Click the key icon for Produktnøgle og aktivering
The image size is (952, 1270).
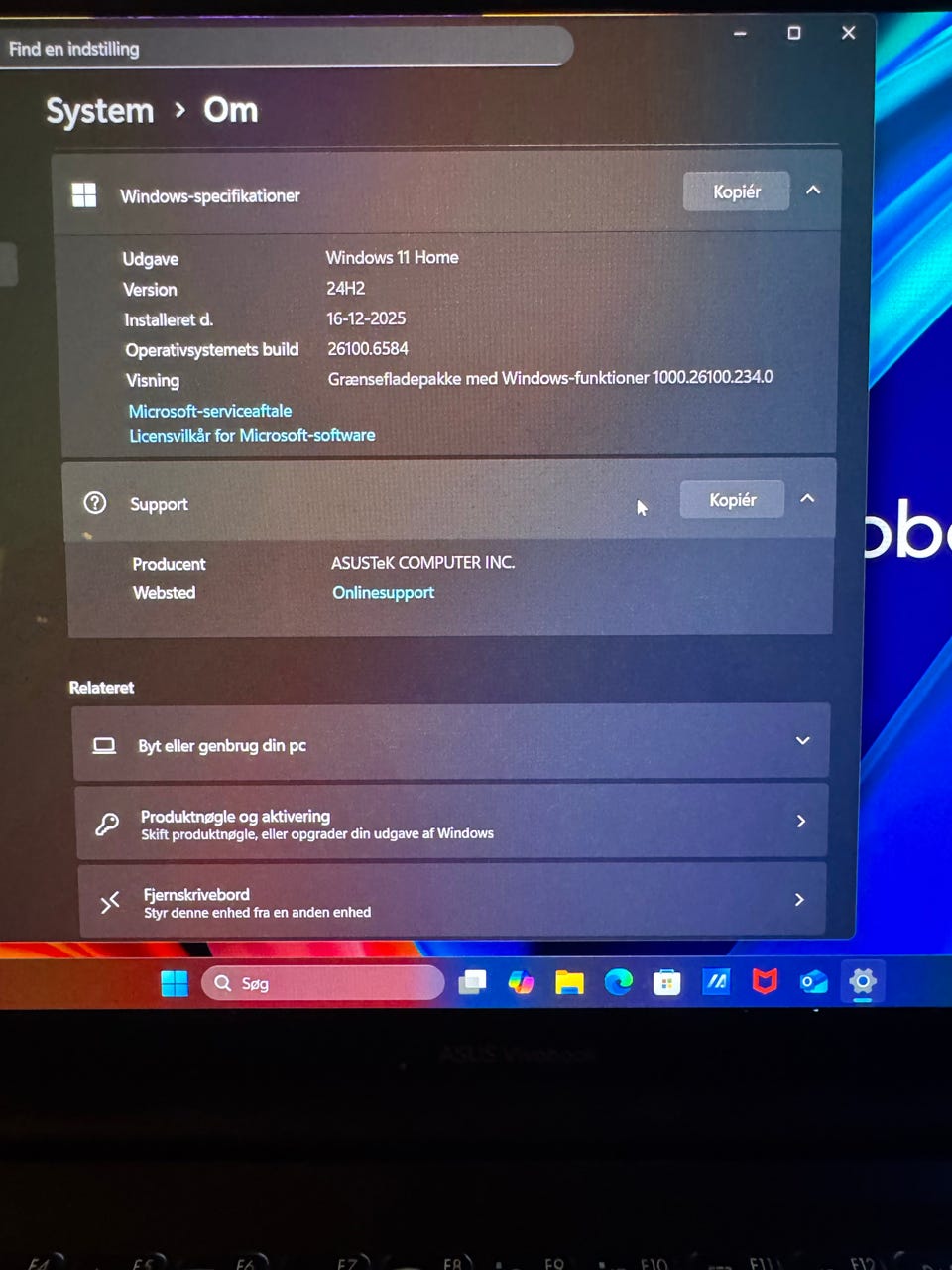pyautogui.click(x=107, y=824)
